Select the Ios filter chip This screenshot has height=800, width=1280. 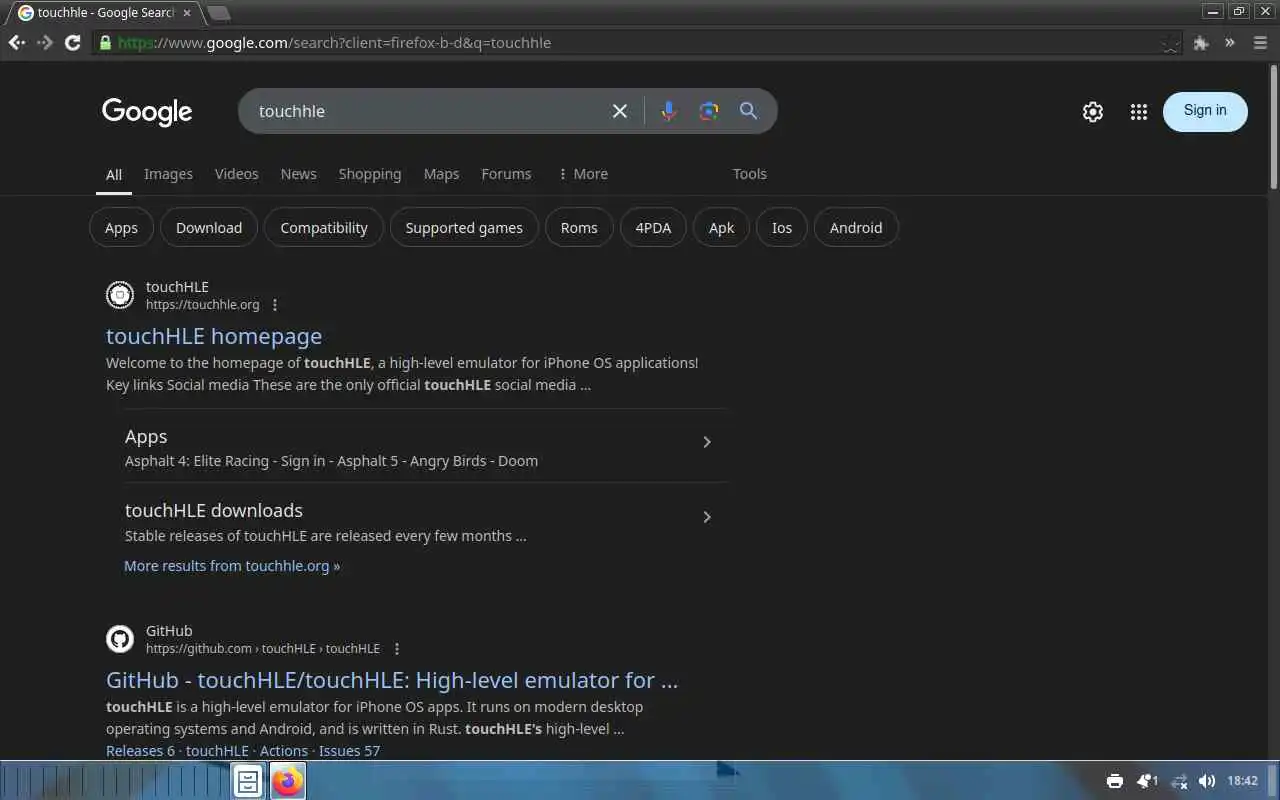(782, 228)
